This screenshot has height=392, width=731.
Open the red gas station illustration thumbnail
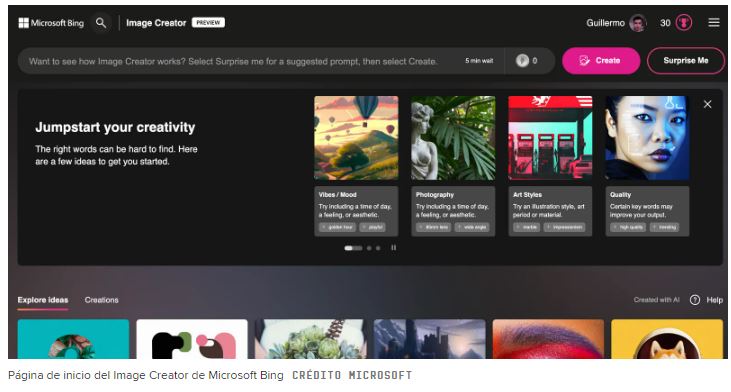[550, 138]
